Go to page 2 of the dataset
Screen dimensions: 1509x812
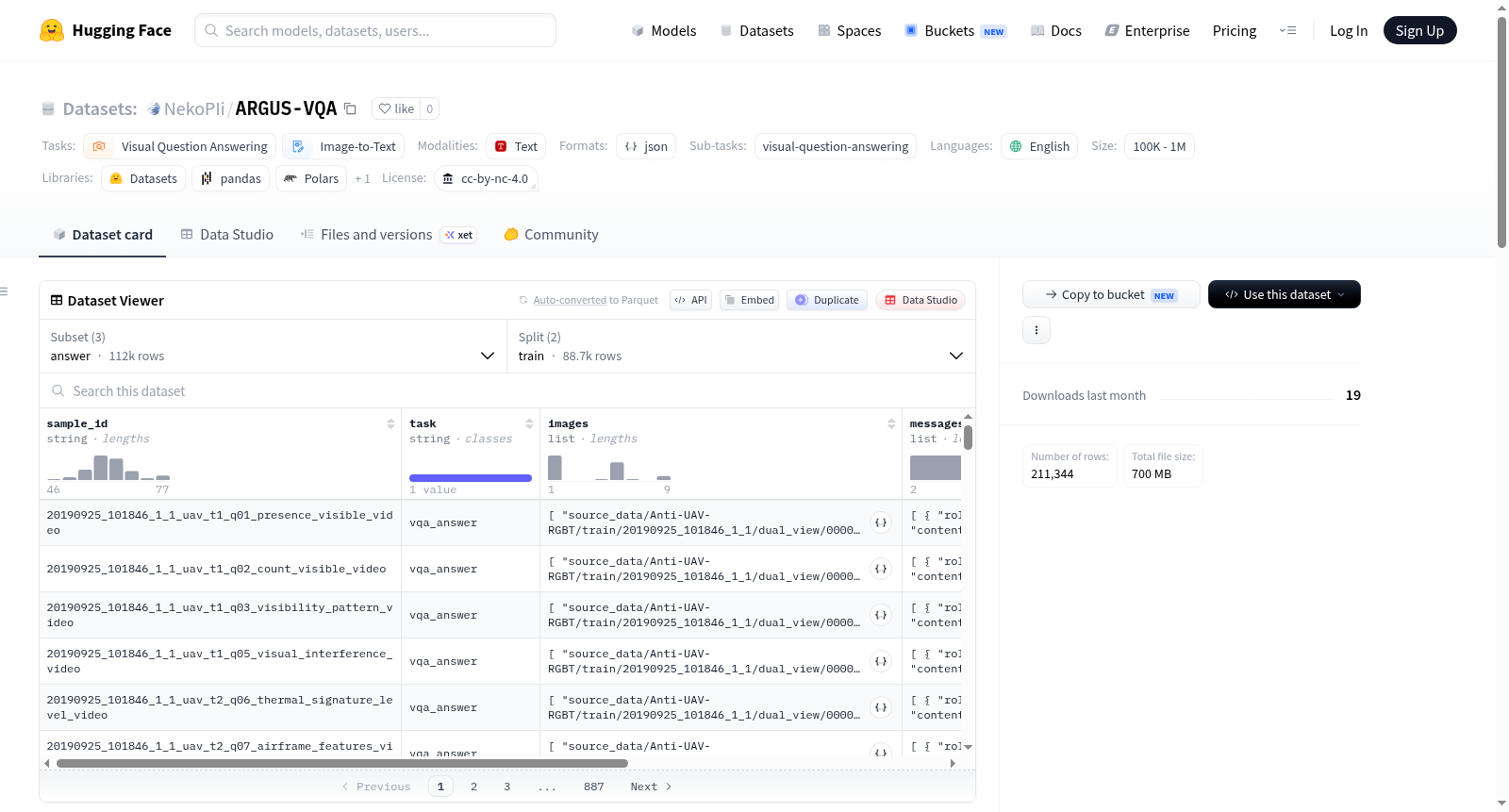(473, 787)
